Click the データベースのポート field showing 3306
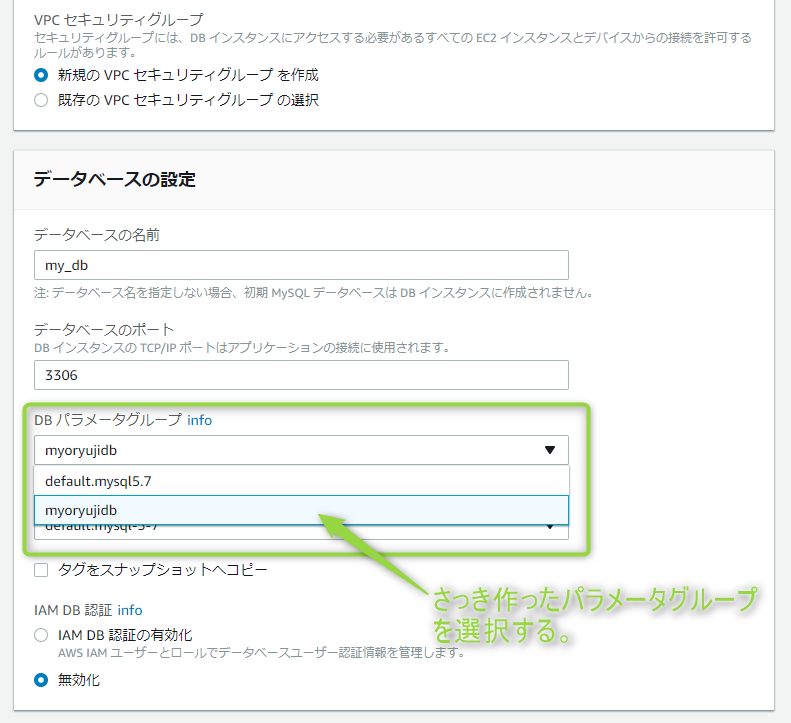Screen dimensions: 791x723 click(x=301, y=375)
